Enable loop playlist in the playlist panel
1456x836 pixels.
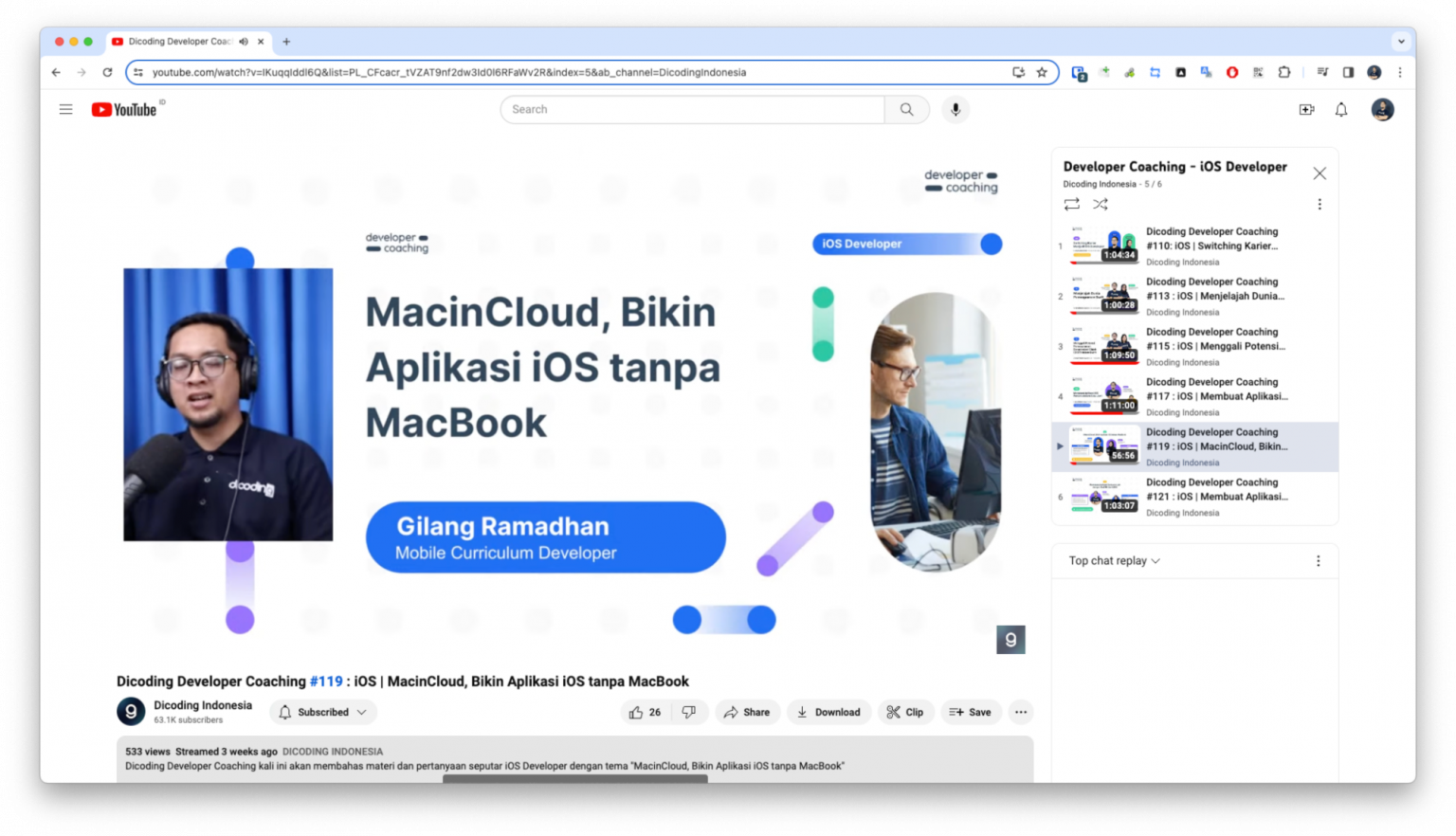tap(1071, 204)
